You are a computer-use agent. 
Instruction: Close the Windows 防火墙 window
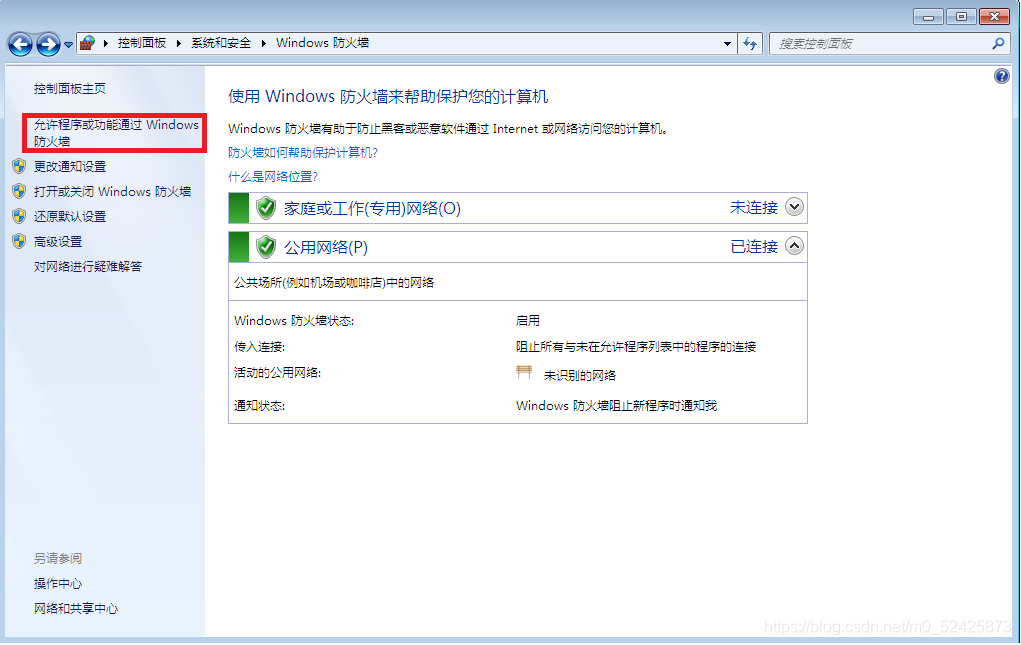tap(994, 17)
